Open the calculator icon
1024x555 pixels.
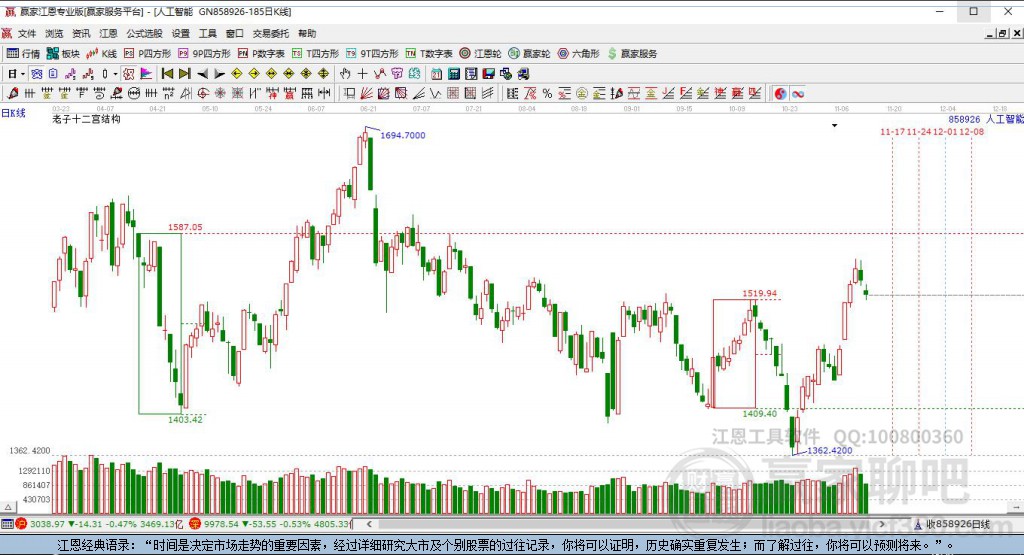pos(454,74)
